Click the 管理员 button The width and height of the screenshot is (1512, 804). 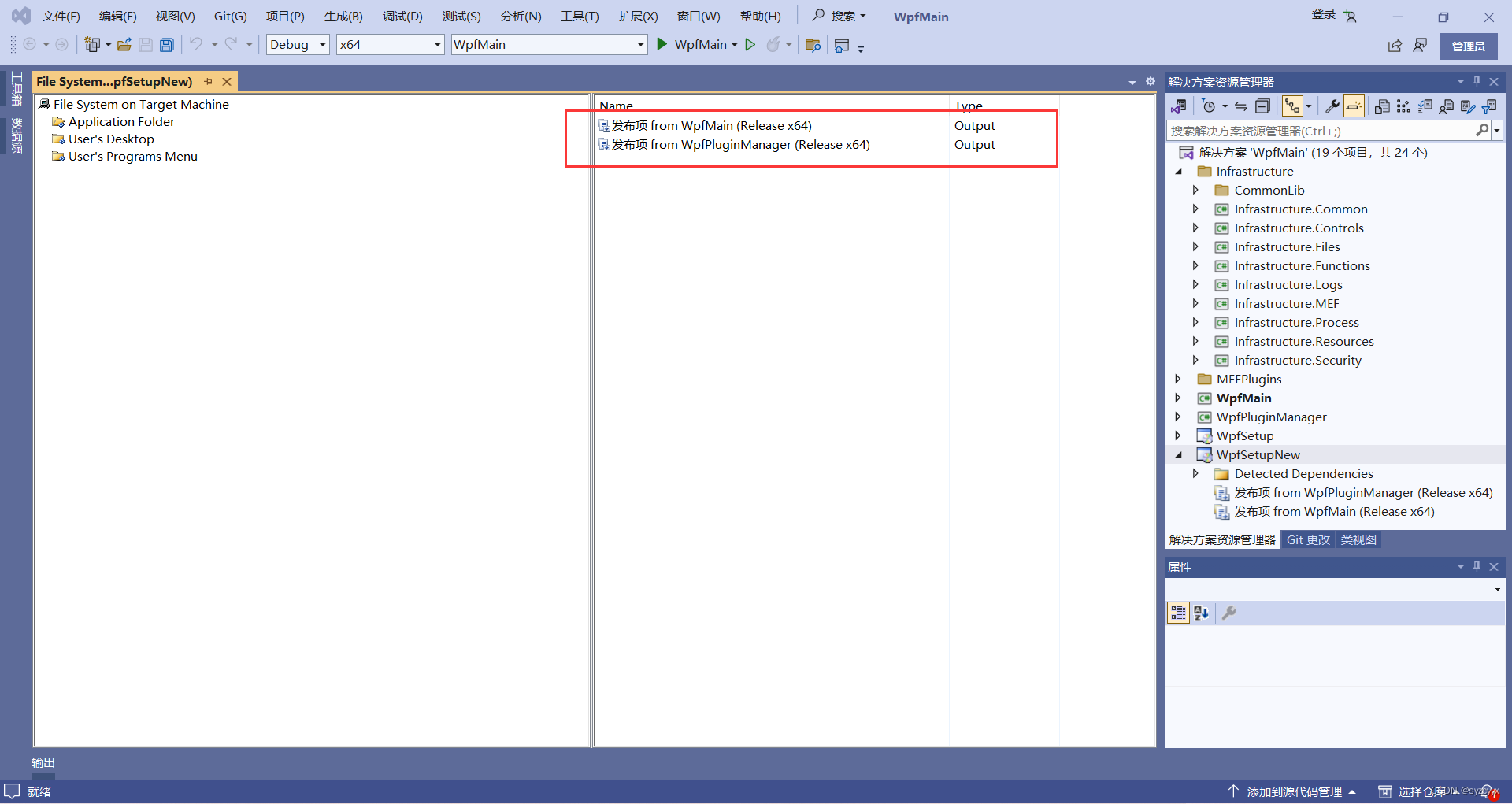(x=1469, y=46)
